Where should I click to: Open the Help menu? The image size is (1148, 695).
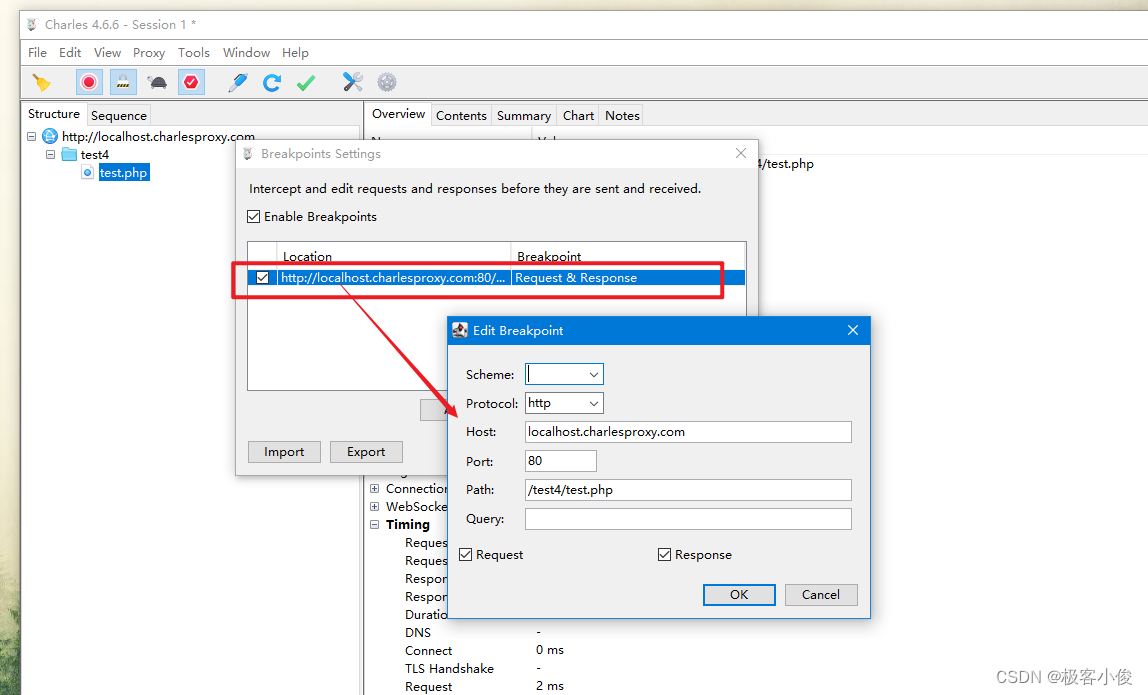[x=295, y=53]
